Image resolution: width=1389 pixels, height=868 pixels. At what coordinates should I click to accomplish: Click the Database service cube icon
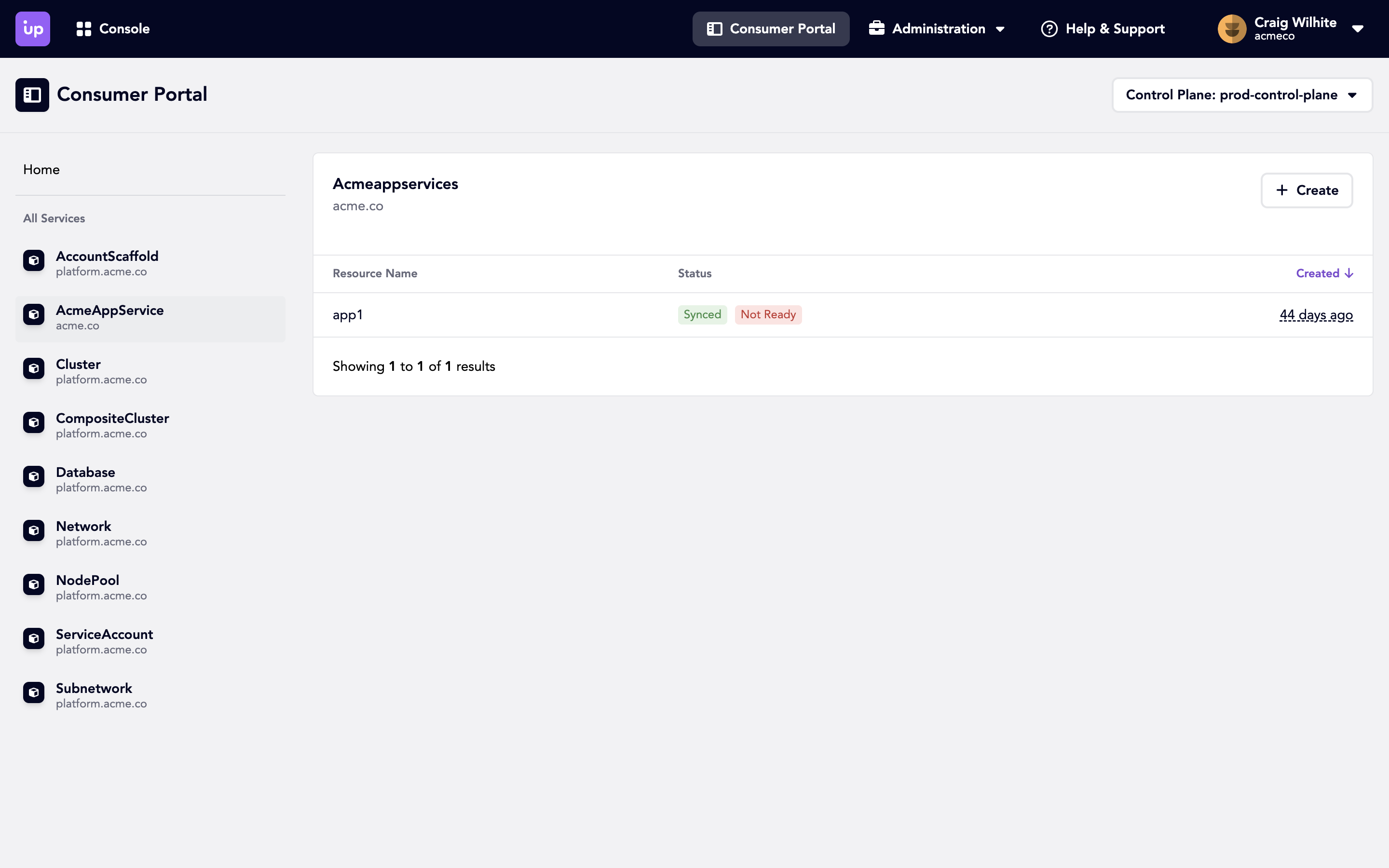pyautogui.click(x=34, y=476)
